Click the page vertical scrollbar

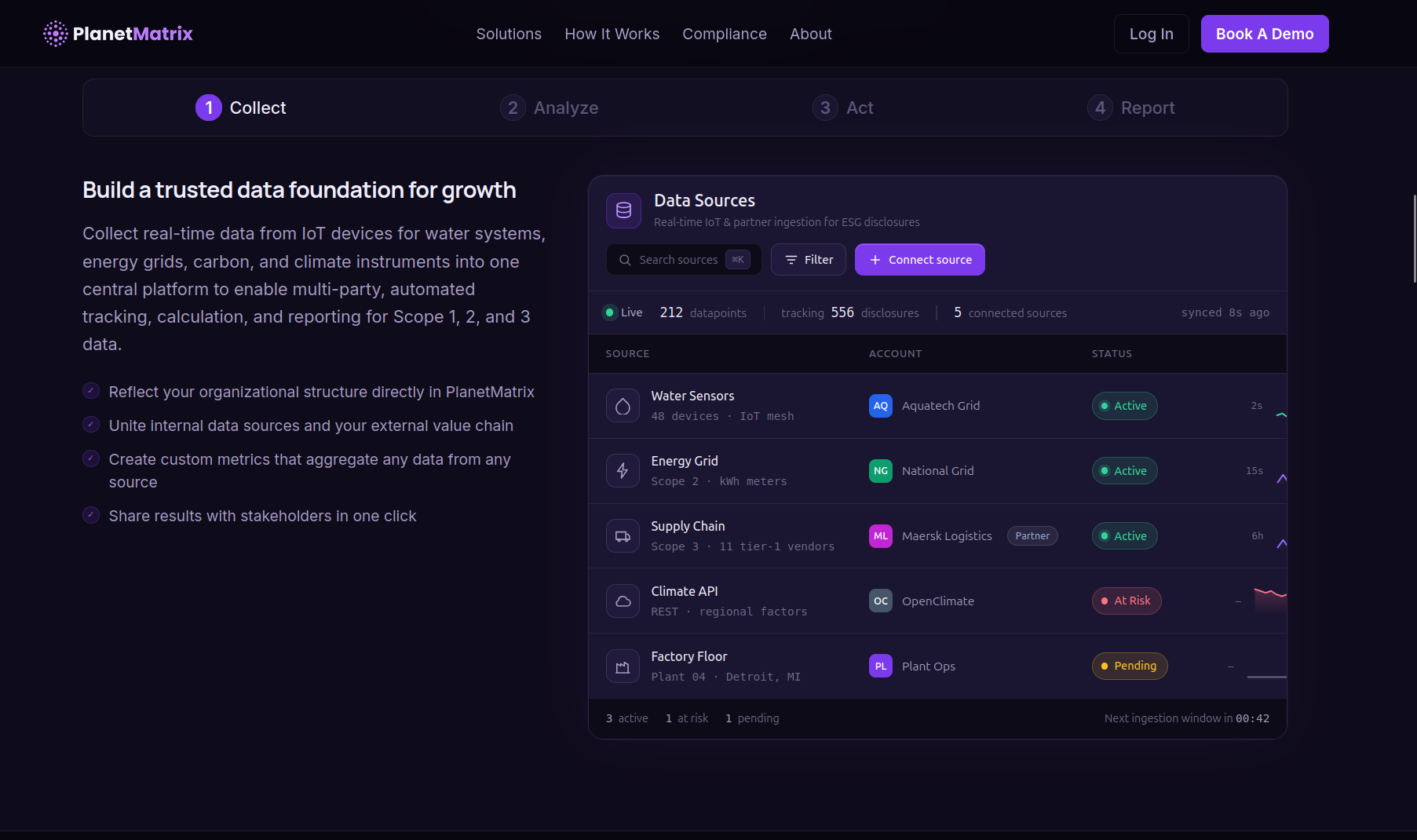click(x=1415, y=239)
